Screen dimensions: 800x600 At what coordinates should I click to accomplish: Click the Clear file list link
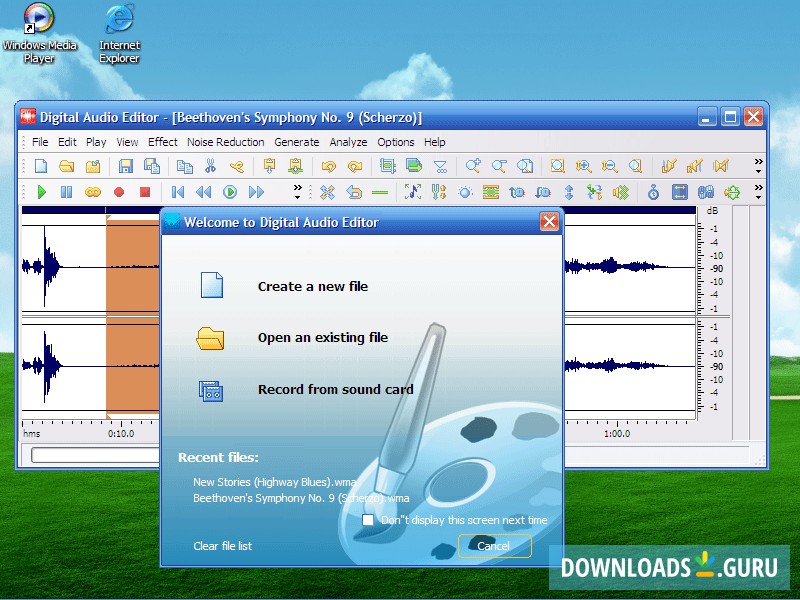222,546
